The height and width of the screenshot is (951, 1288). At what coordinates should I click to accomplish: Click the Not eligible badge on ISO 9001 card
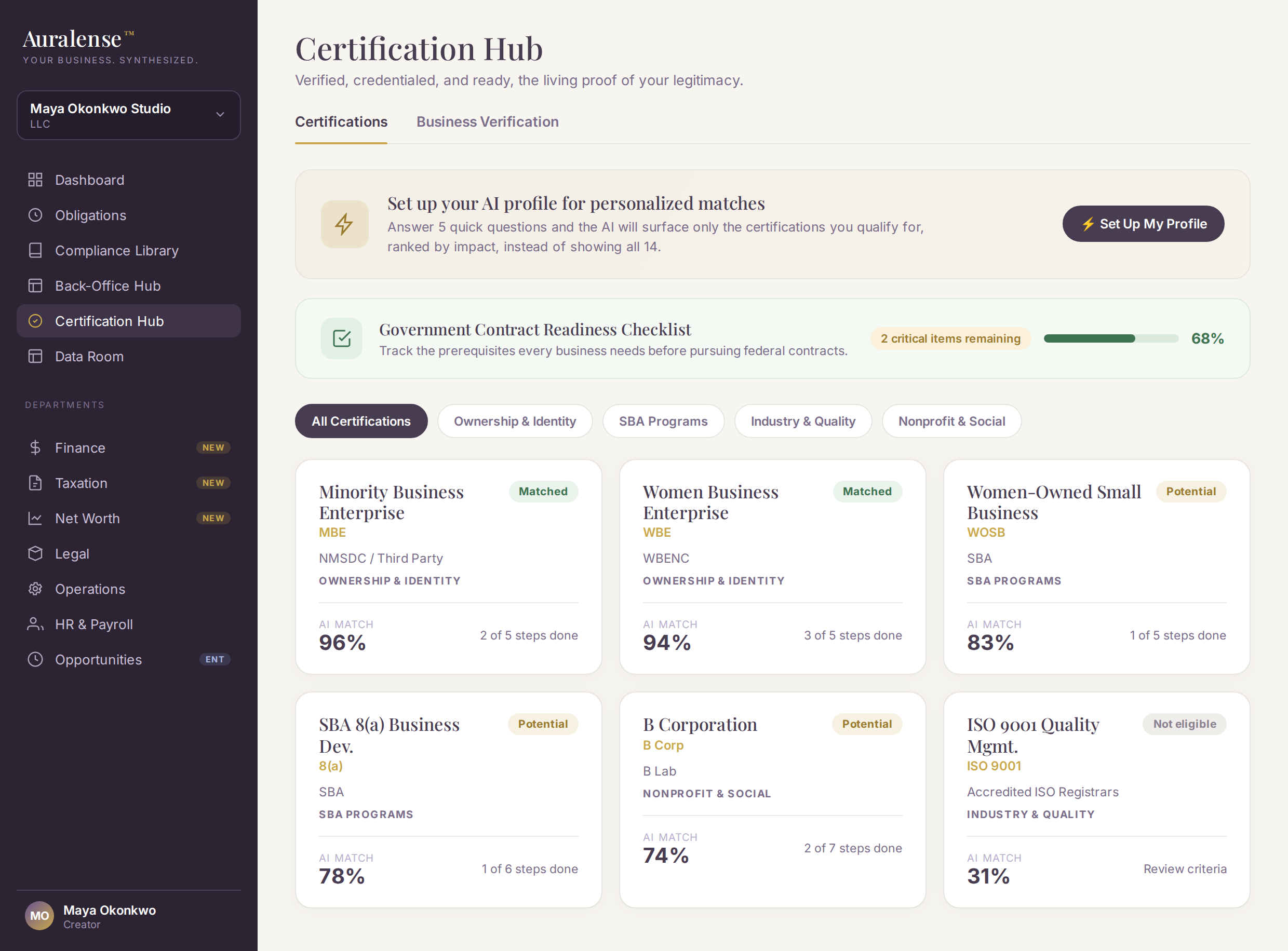(x=1184, y=724)
